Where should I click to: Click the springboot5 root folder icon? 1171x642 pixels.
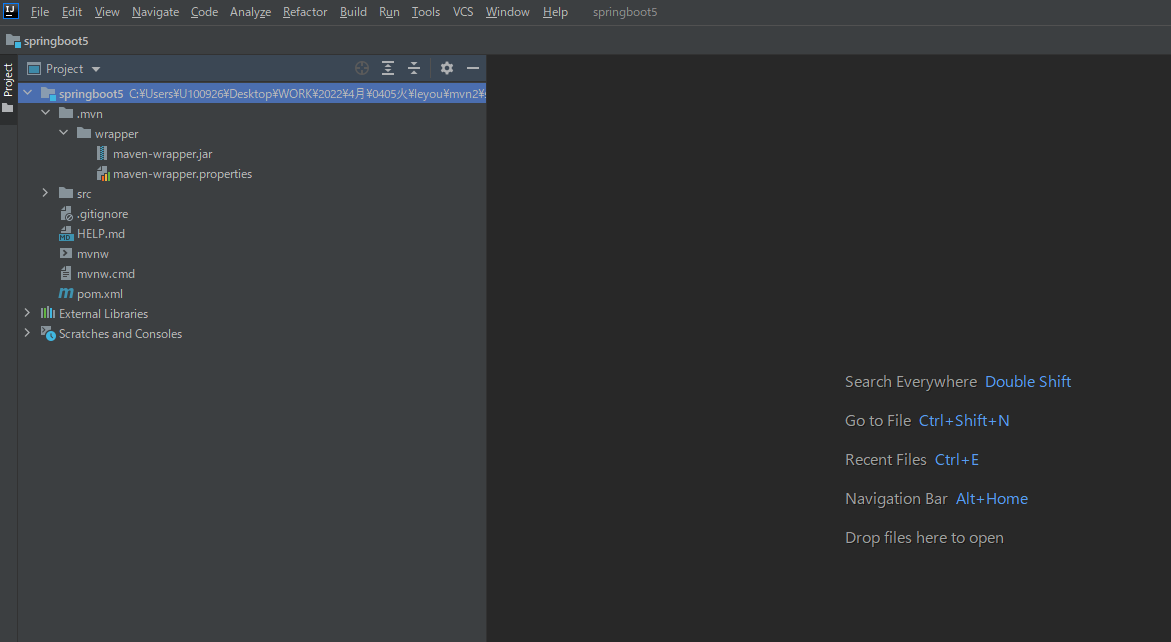click(48, 93)
